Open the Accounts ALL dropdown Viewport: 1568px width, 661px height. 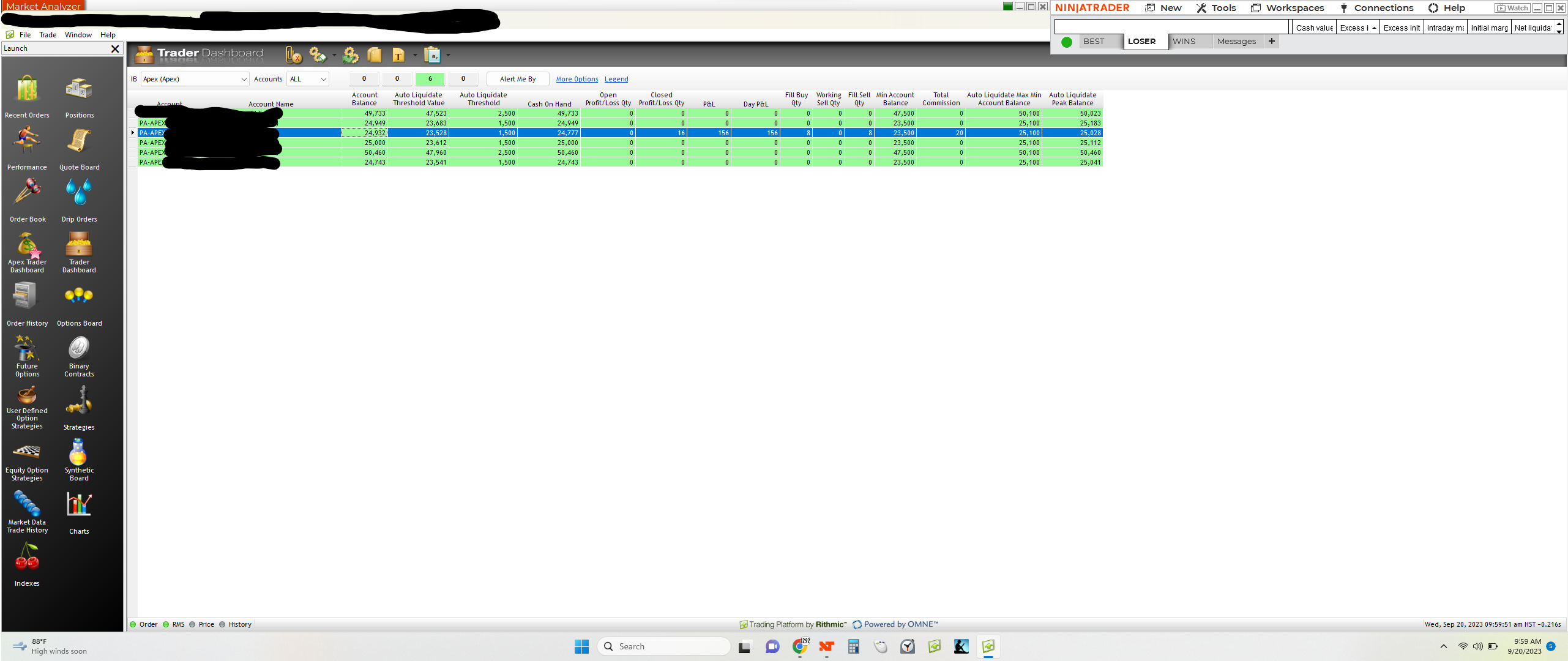[308, 79]
